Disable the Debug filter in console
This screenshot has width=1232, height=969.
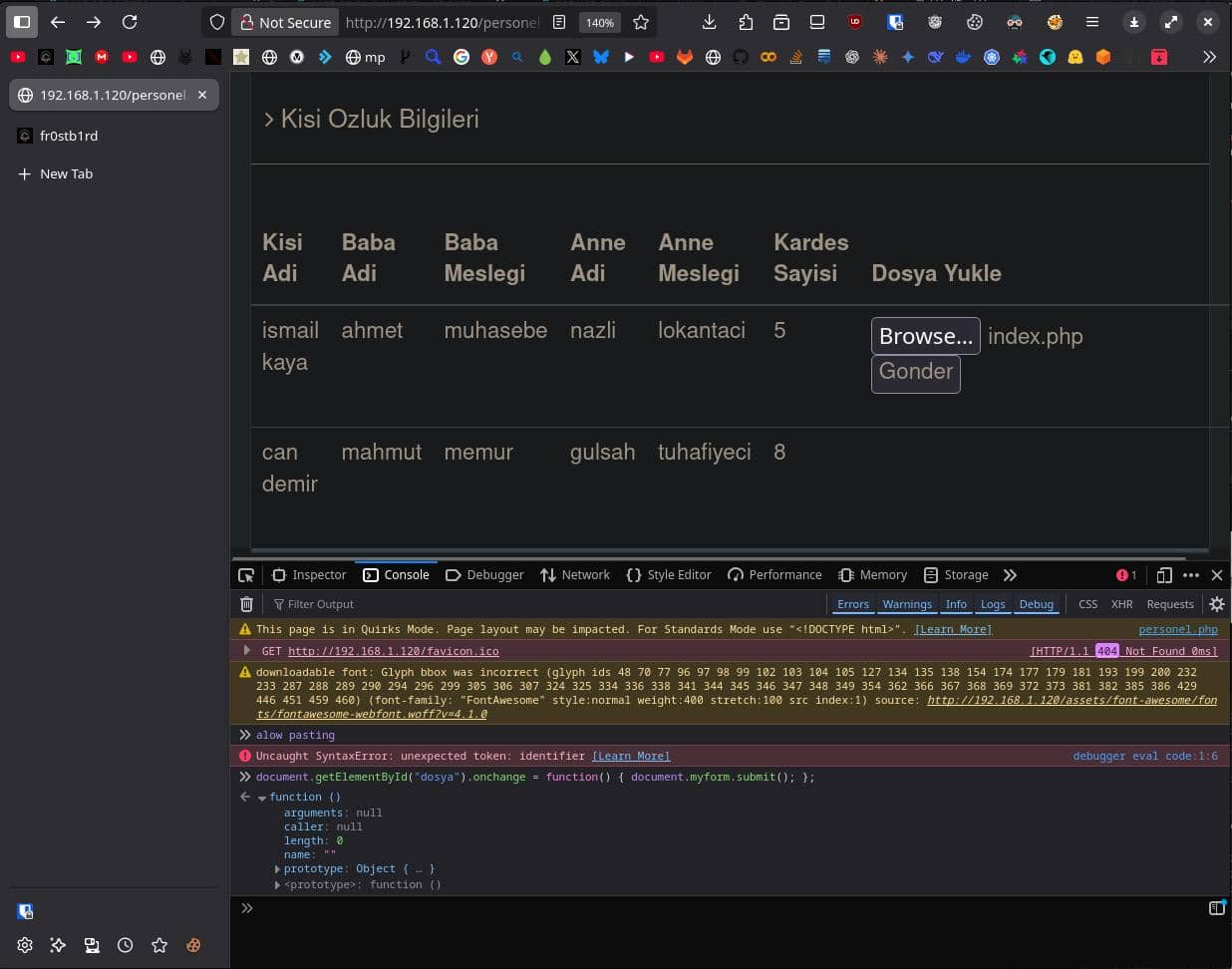[1036, 604]
